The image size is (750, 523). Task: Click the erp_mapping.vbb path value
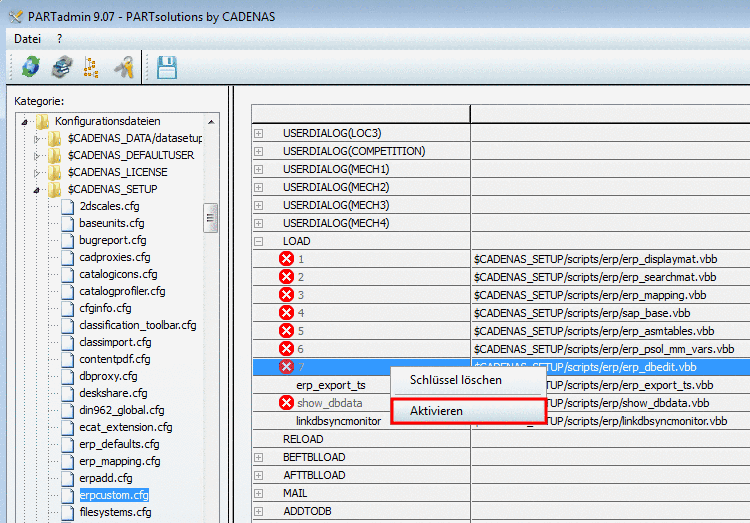coord(590,295)
